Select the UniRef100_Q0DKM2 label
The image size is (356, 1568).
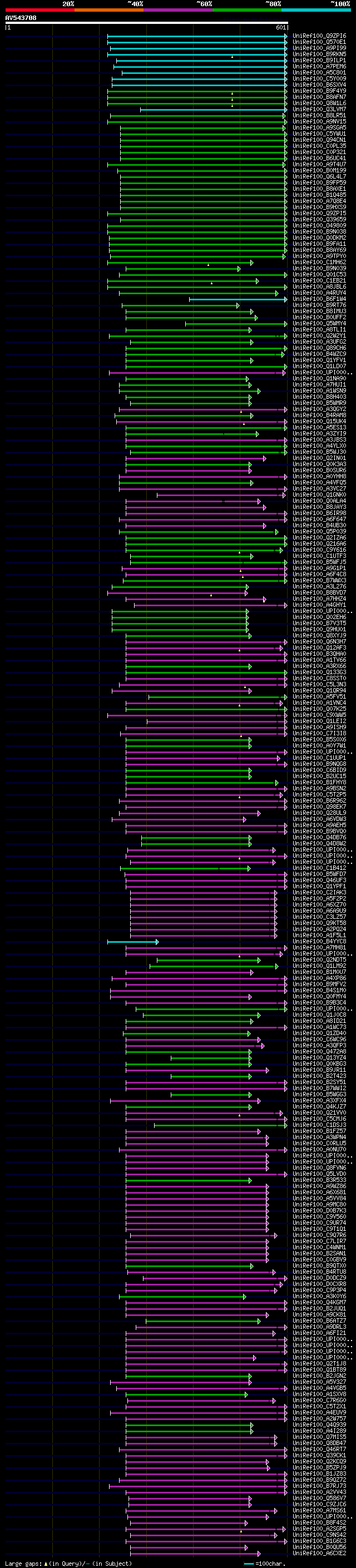tap(319, 238)
